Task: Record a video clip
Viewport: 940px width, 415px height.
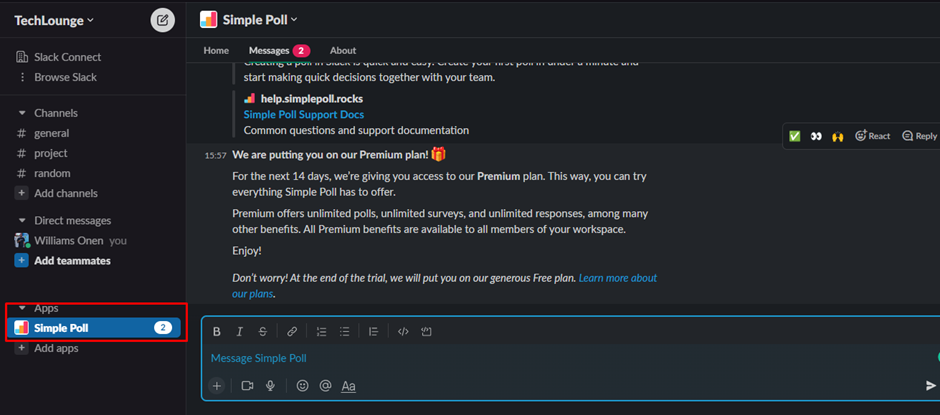Action: tap(247, 386)
